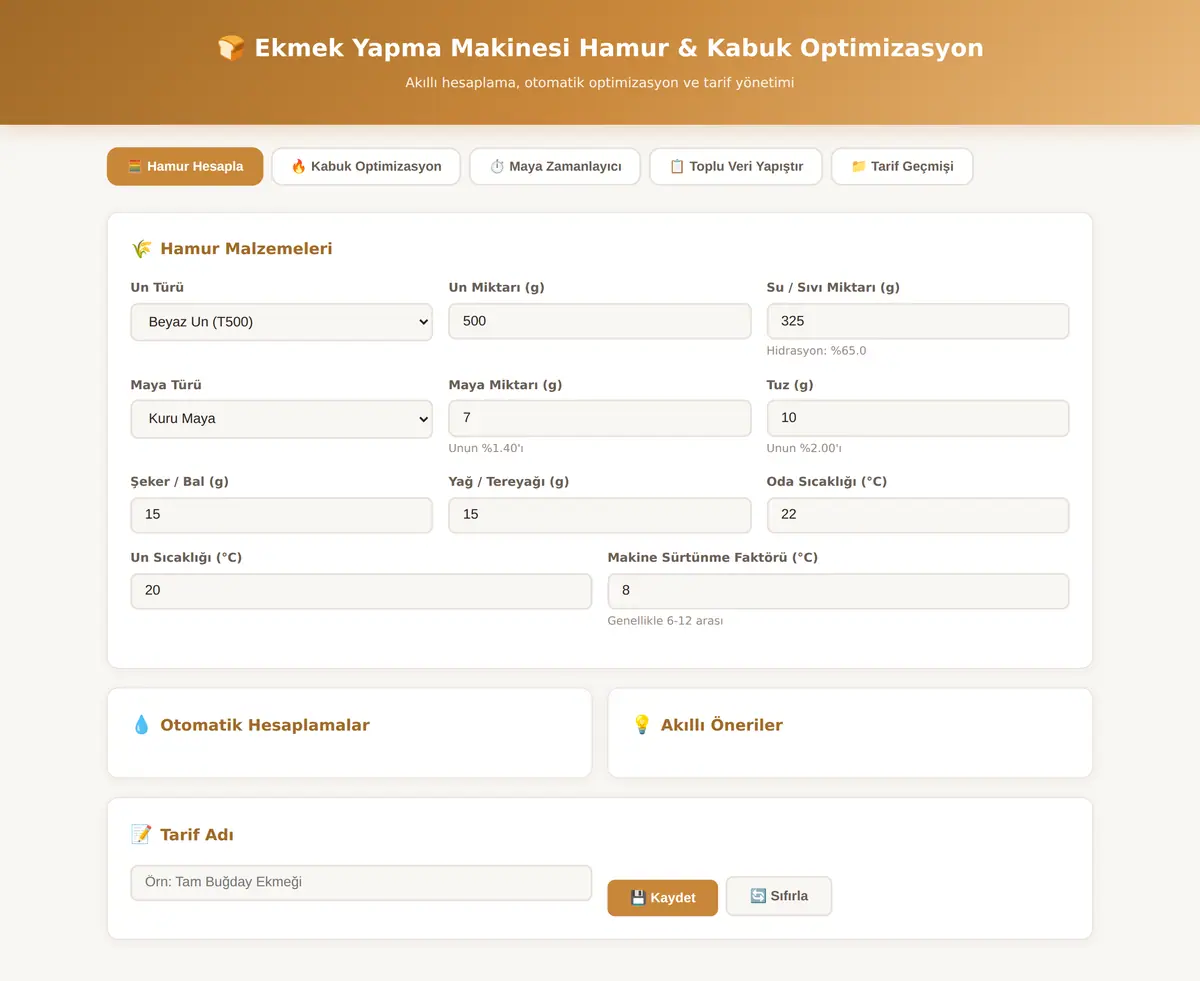Click the abacus icon on Hamur Hesapla
Screen dimensions: 1200x981
click(135, 166)
